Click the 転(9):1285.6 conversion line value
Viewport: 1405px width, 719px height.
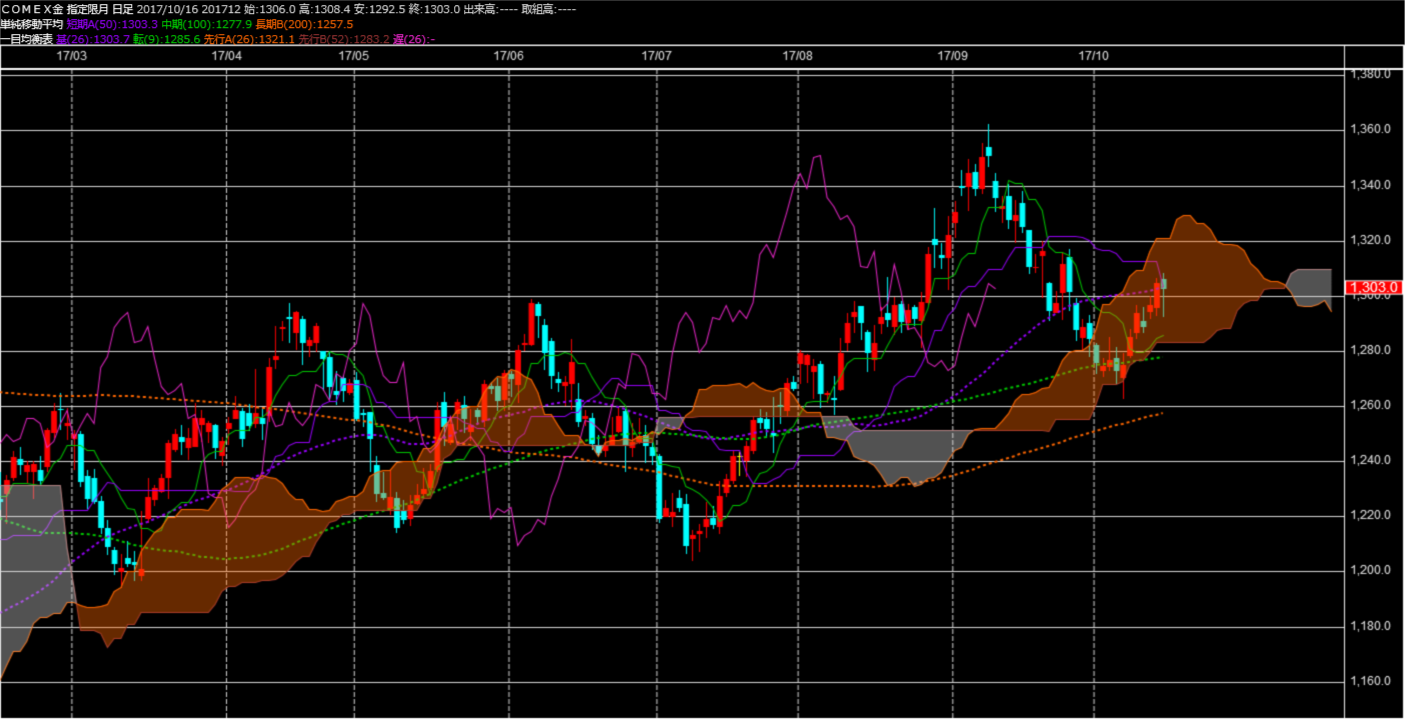click(x=167, y=39)
